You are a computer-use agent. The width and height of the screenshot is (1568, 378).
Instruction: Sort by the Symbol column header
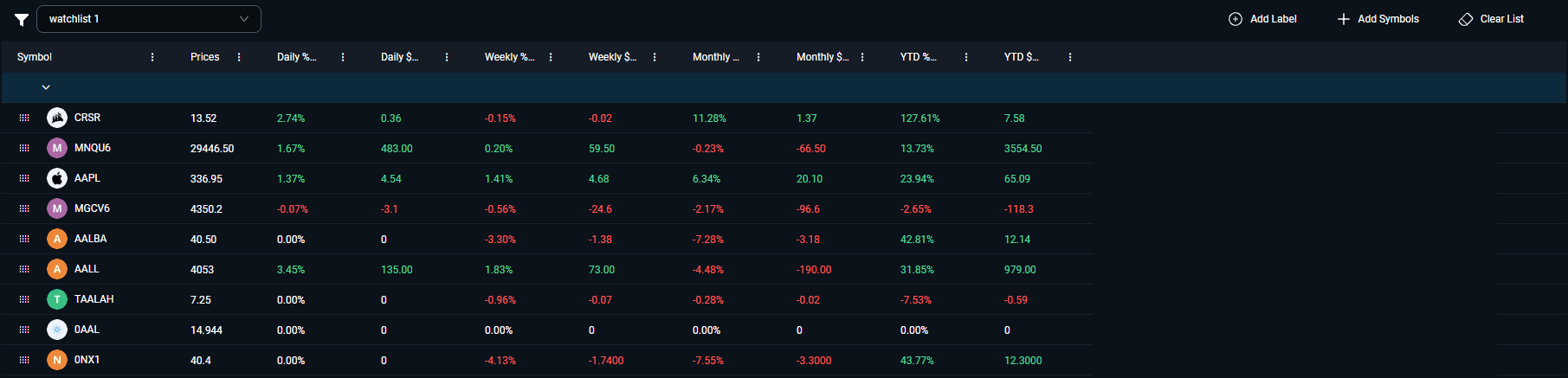coord(35,57)
